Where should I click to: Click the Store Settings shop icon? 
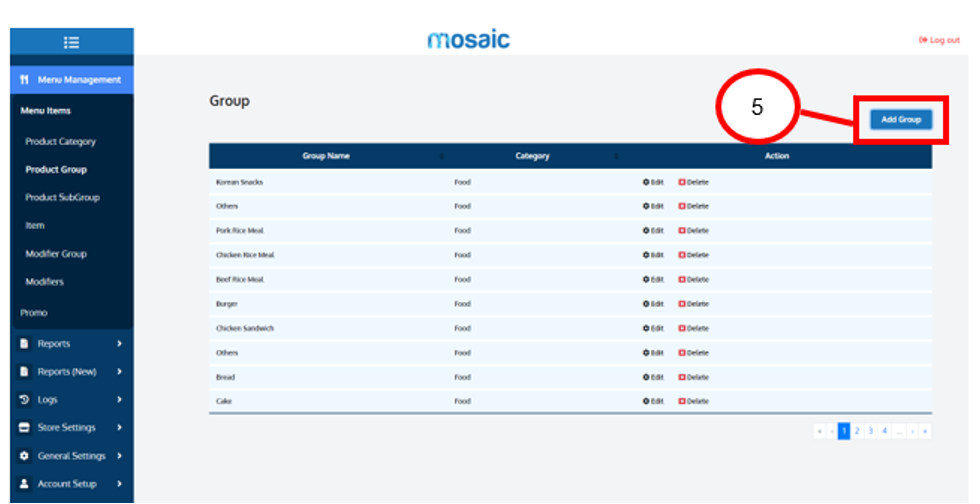pos(25,428)
